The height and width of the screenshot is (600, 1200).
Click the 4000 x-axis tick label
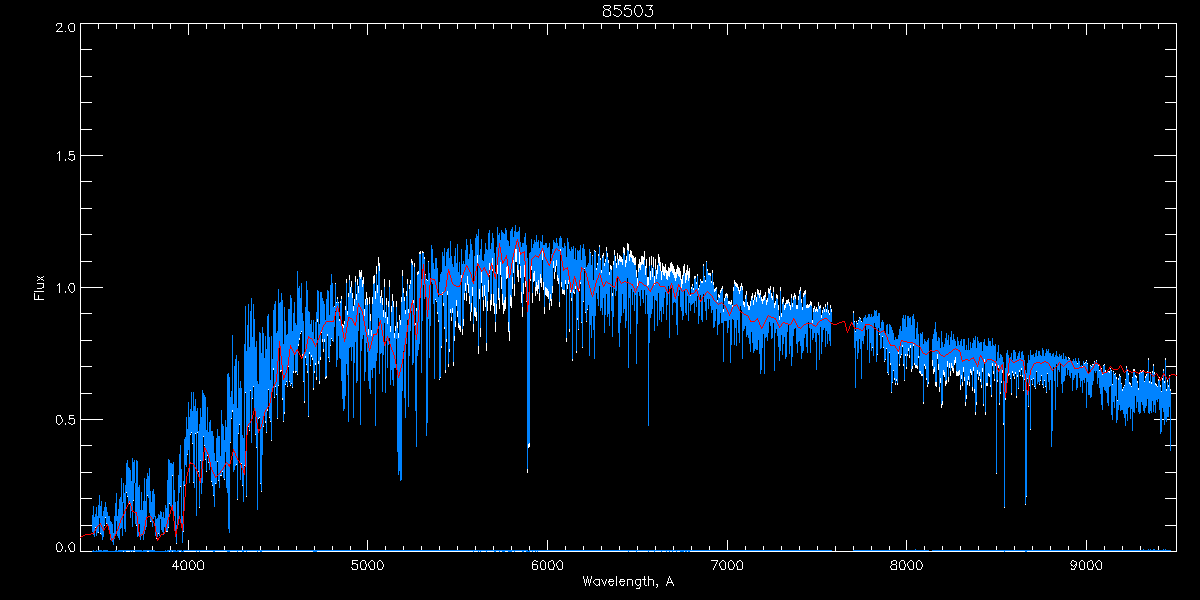[188, 564]
